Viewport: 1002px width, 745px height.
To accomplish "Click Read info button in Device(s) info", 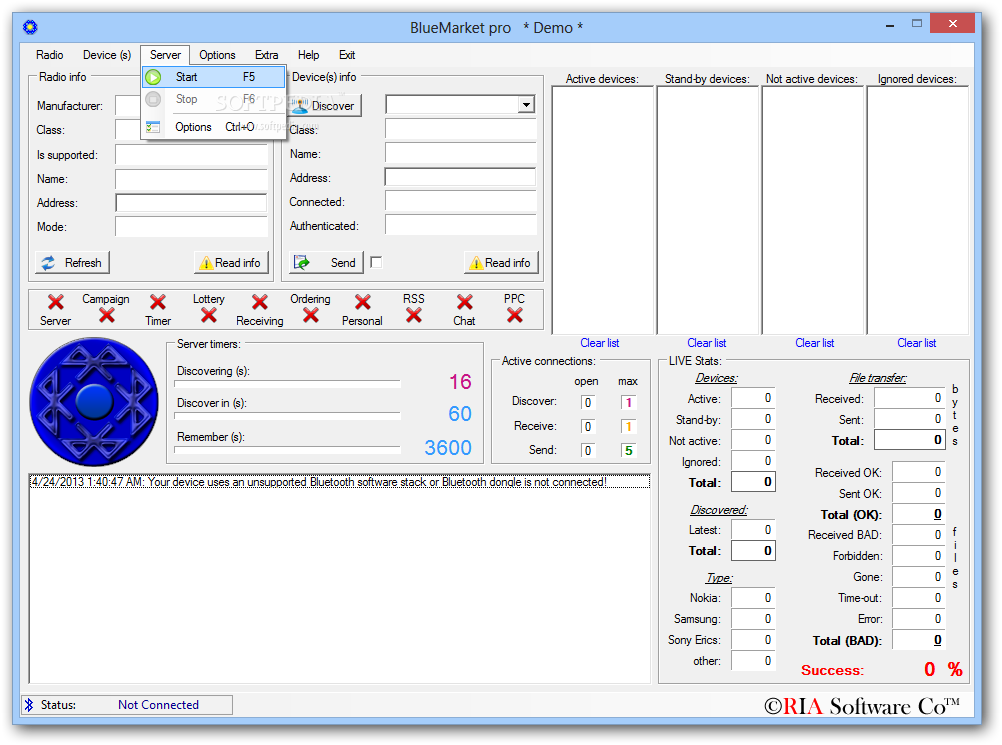I will pyautogui.click(x=501, y=263).
